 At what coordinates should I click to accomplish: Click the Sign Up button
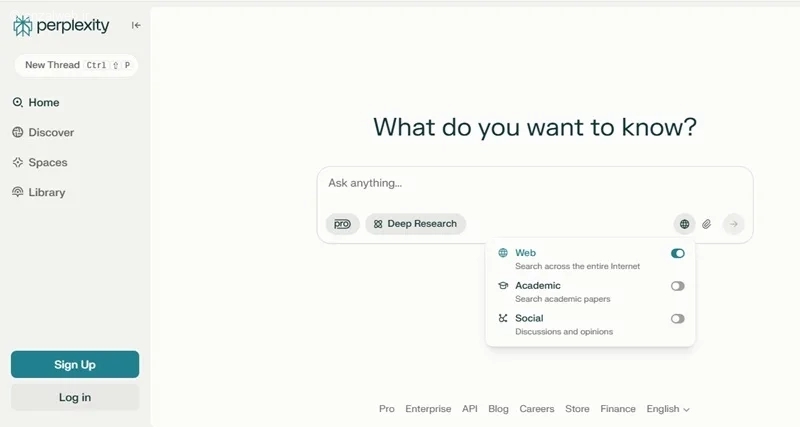[75, 364]
